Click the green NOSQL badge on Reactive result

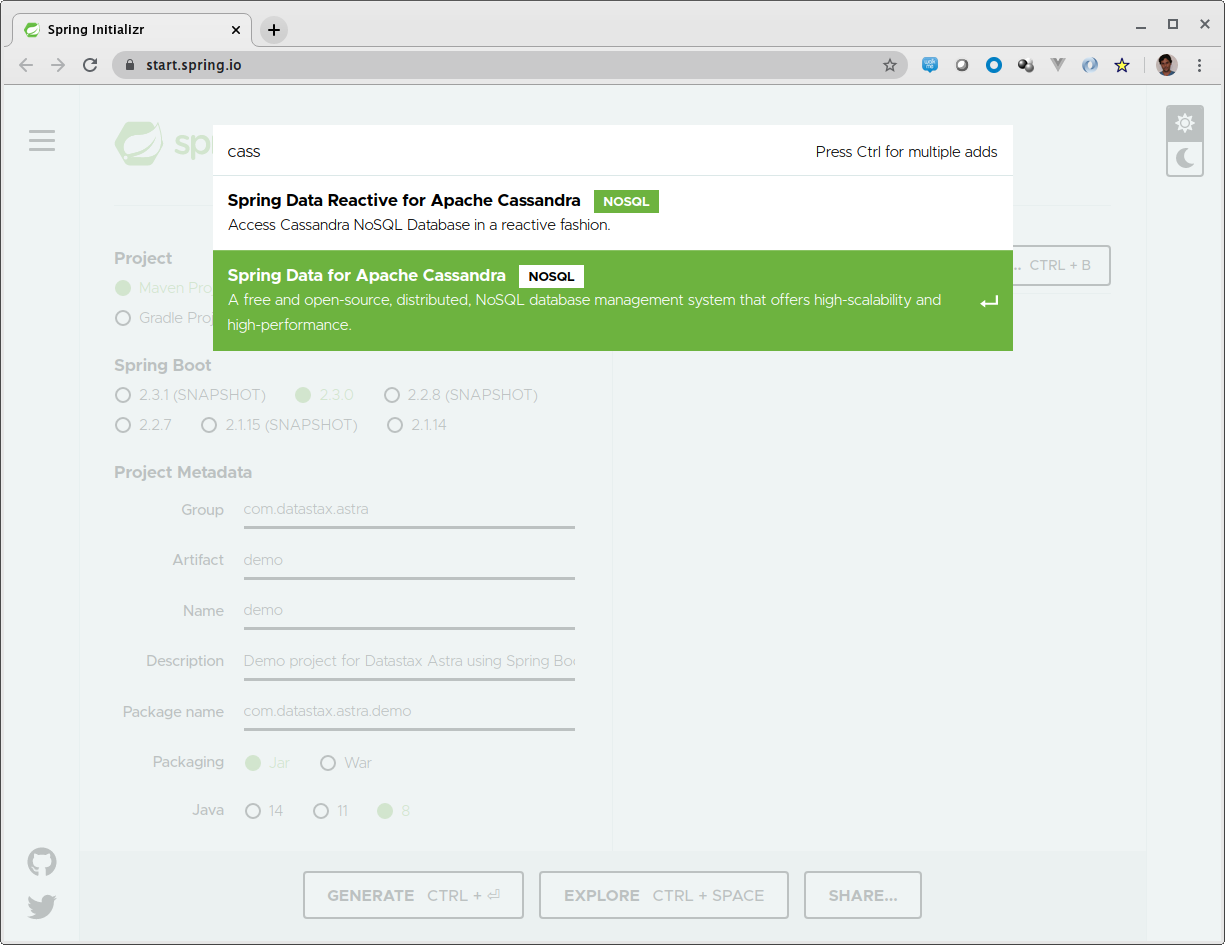point(626,201)
